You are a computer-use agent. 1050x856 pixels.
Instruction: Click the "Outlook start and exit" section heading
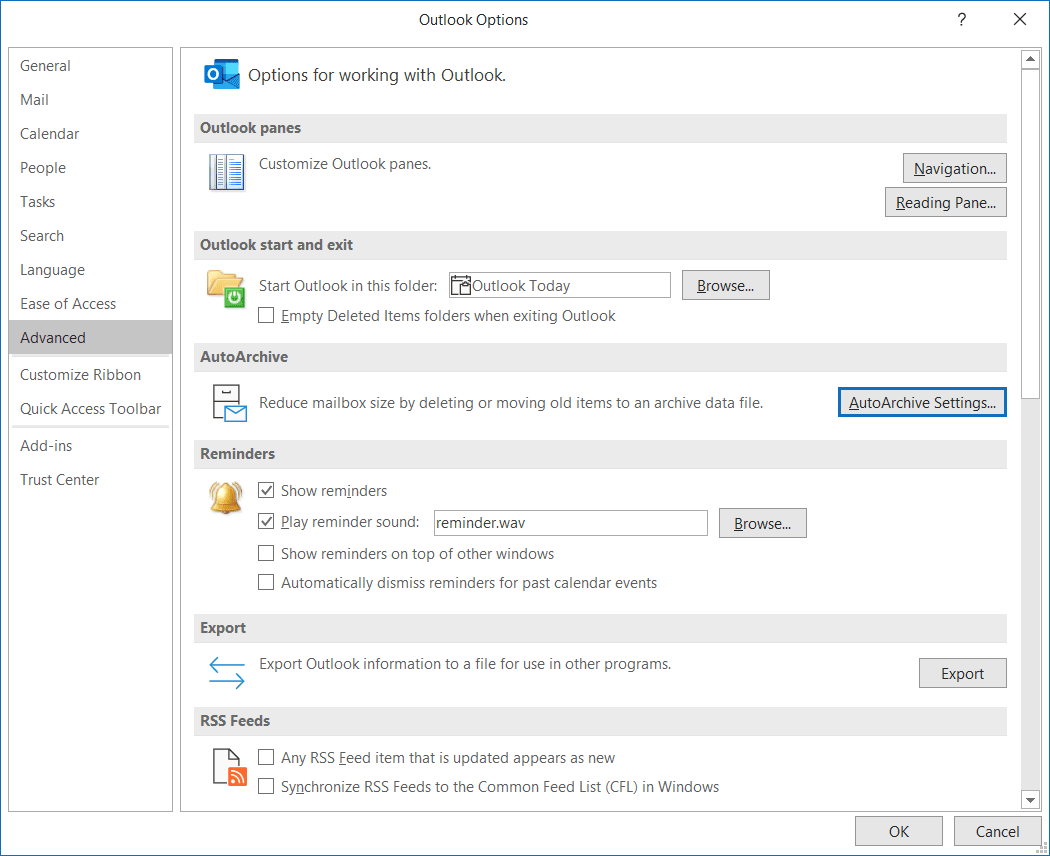click(277, 245)
